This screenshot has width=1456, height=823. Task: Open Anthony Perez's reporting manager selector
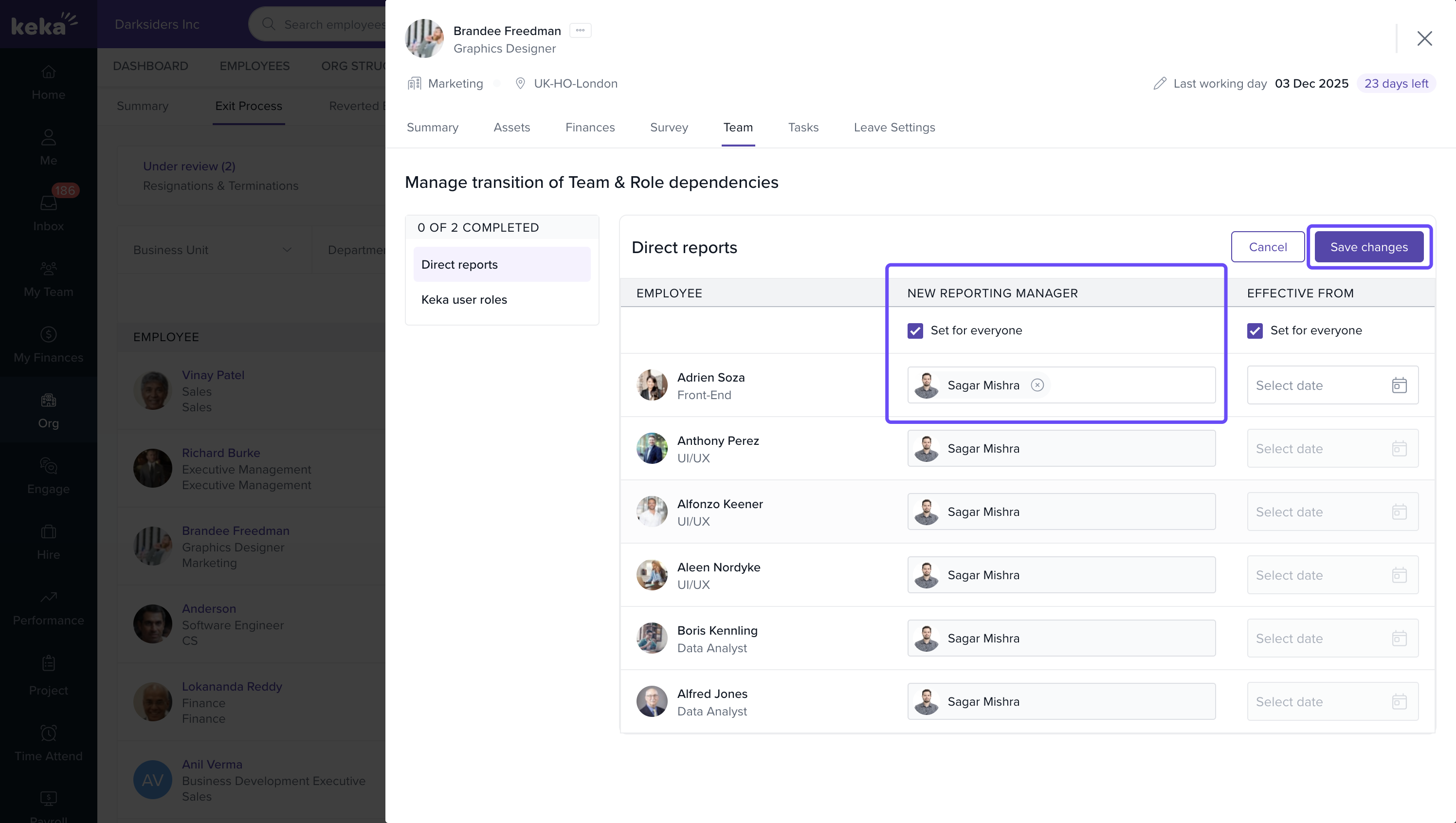pos(1061,448)
